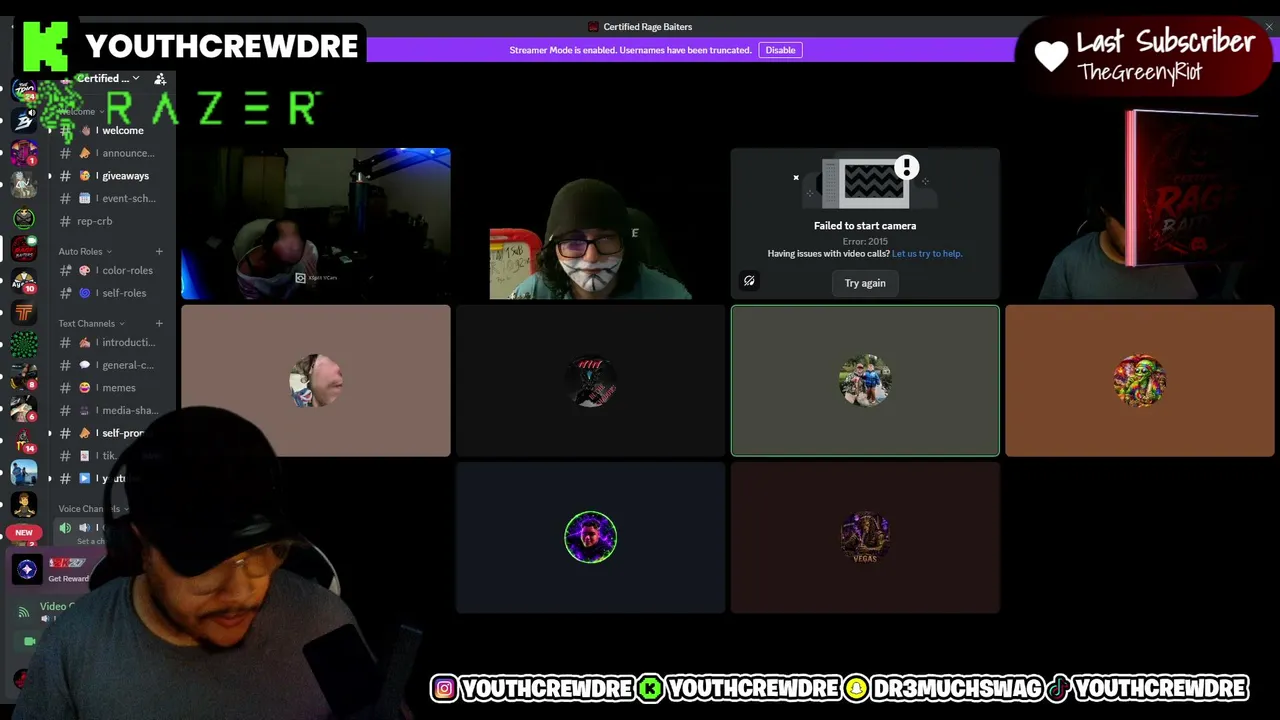Open the color-roles channel
This screenshot has height=720, width=1280.
pos(114,270)
